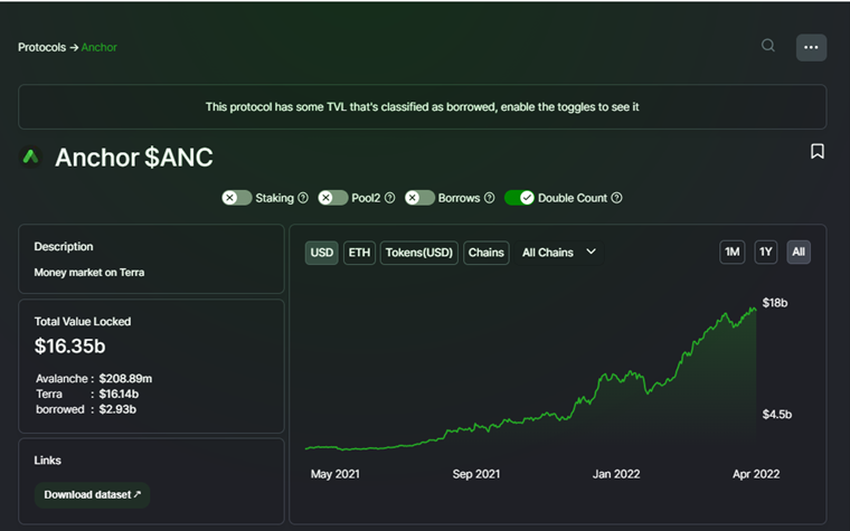Viewport: 850px width, 531px height.
Task: Open the search magnifier icon
Action: [768, 46]
